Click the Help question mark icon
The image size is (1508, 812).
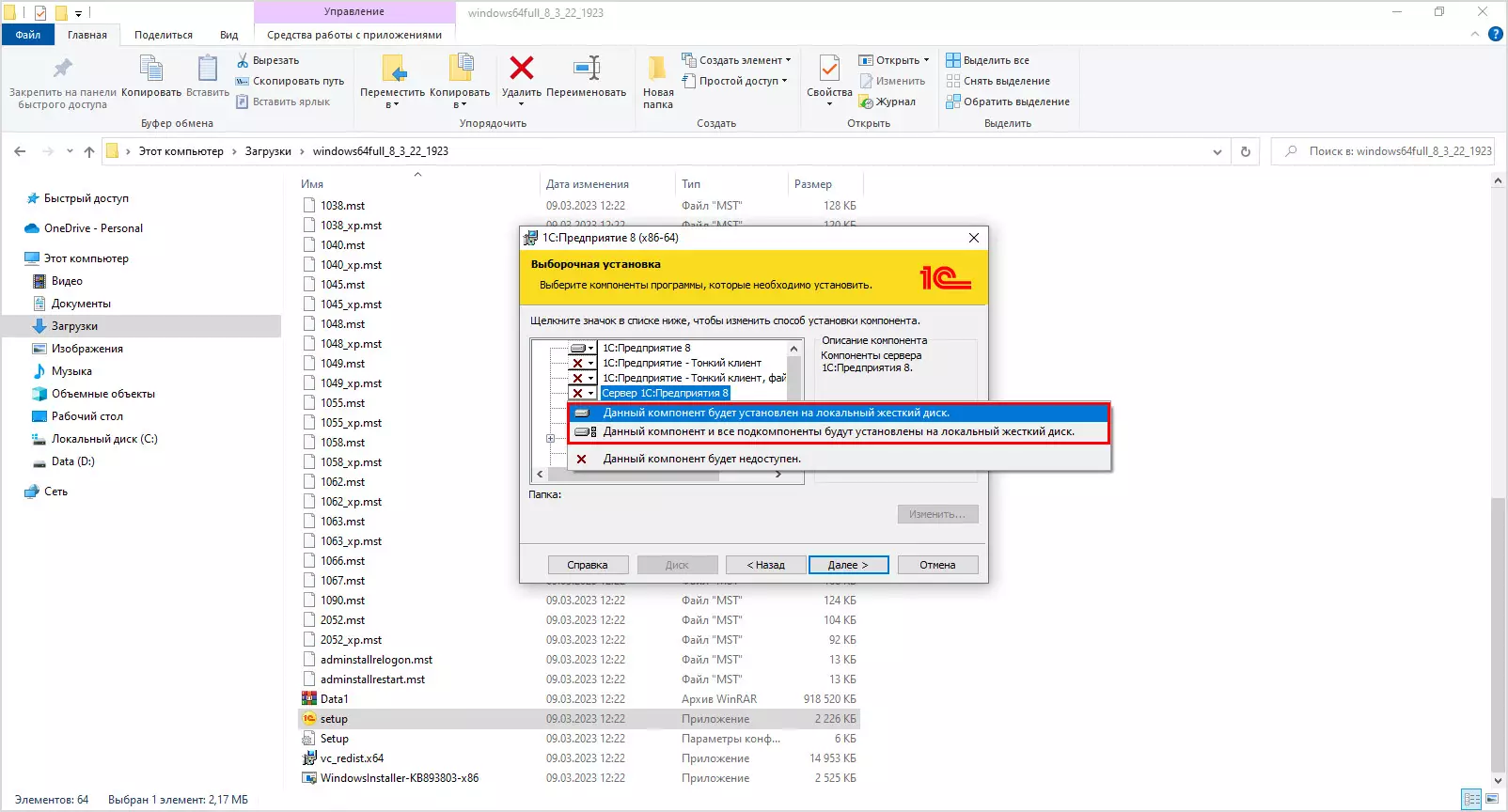click(1496, 35)
